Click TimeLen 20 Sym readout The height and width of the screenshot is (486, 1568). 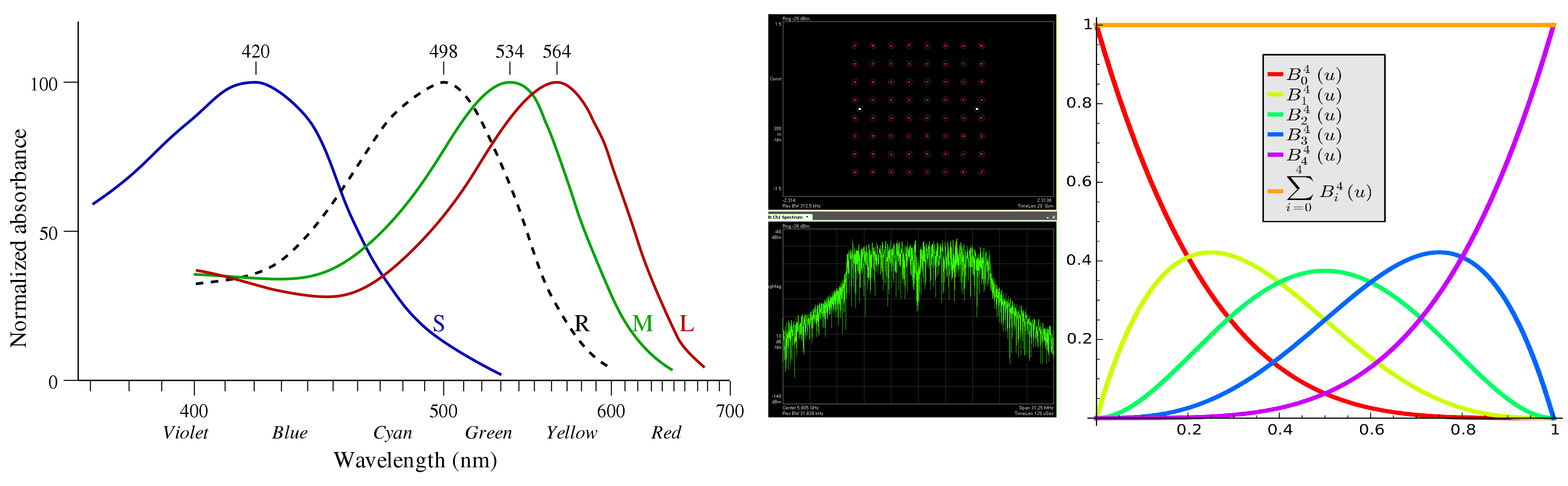(1035, 206)
